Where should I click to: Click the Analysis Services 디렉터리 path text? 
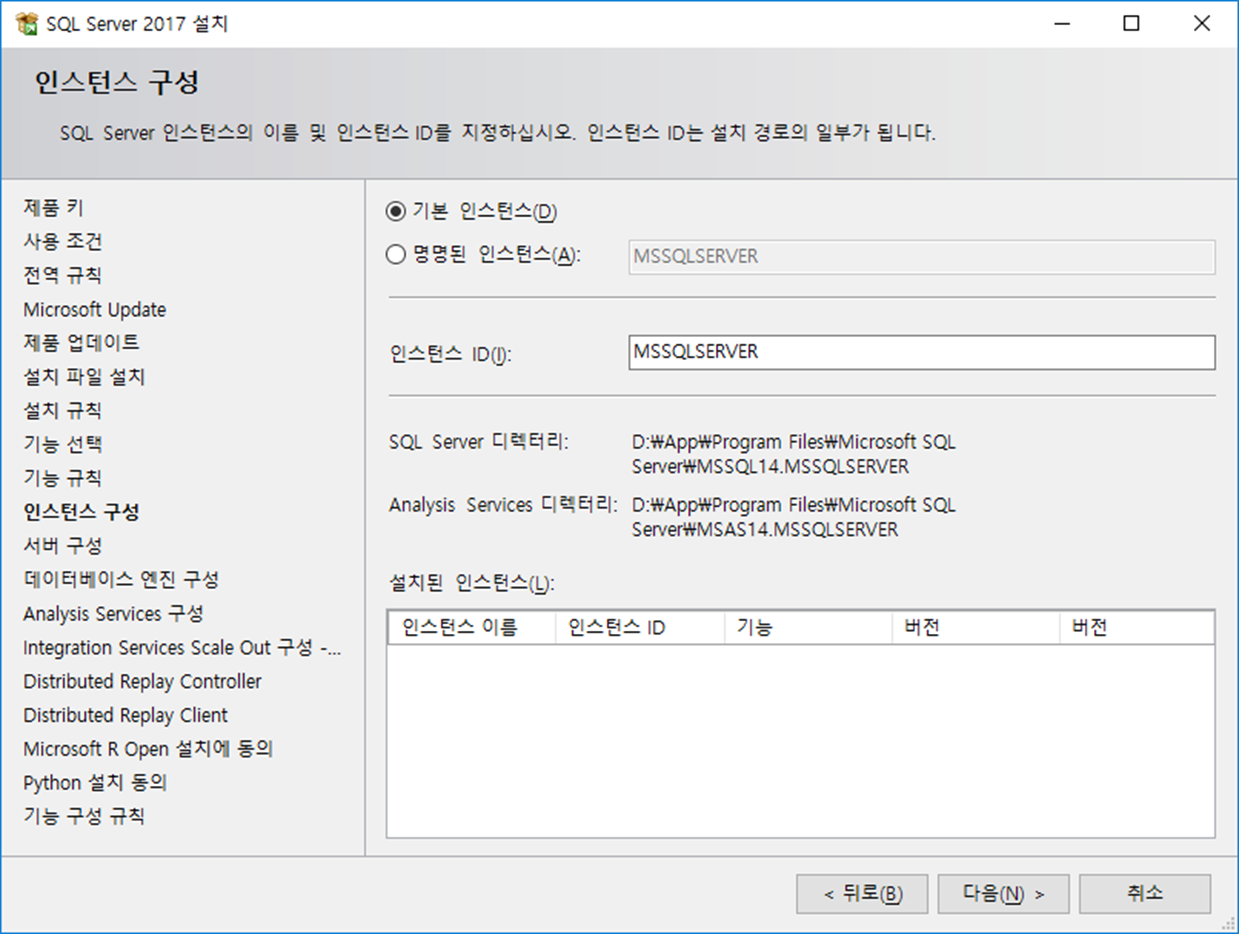click(794, 517)
